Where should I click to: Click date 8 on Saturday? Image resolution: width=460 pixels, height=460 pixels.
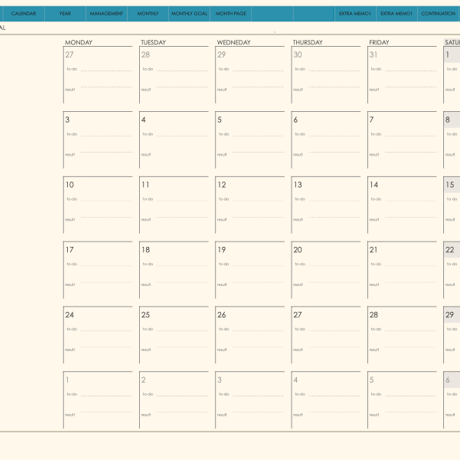pyautogui.click(x=448, y=120)
